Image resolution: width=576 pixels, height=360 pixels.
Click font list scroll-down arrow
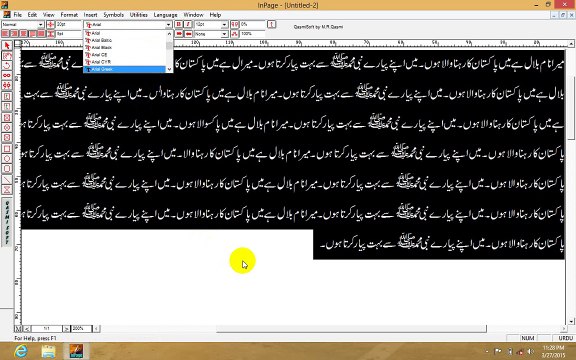point(169,69)
